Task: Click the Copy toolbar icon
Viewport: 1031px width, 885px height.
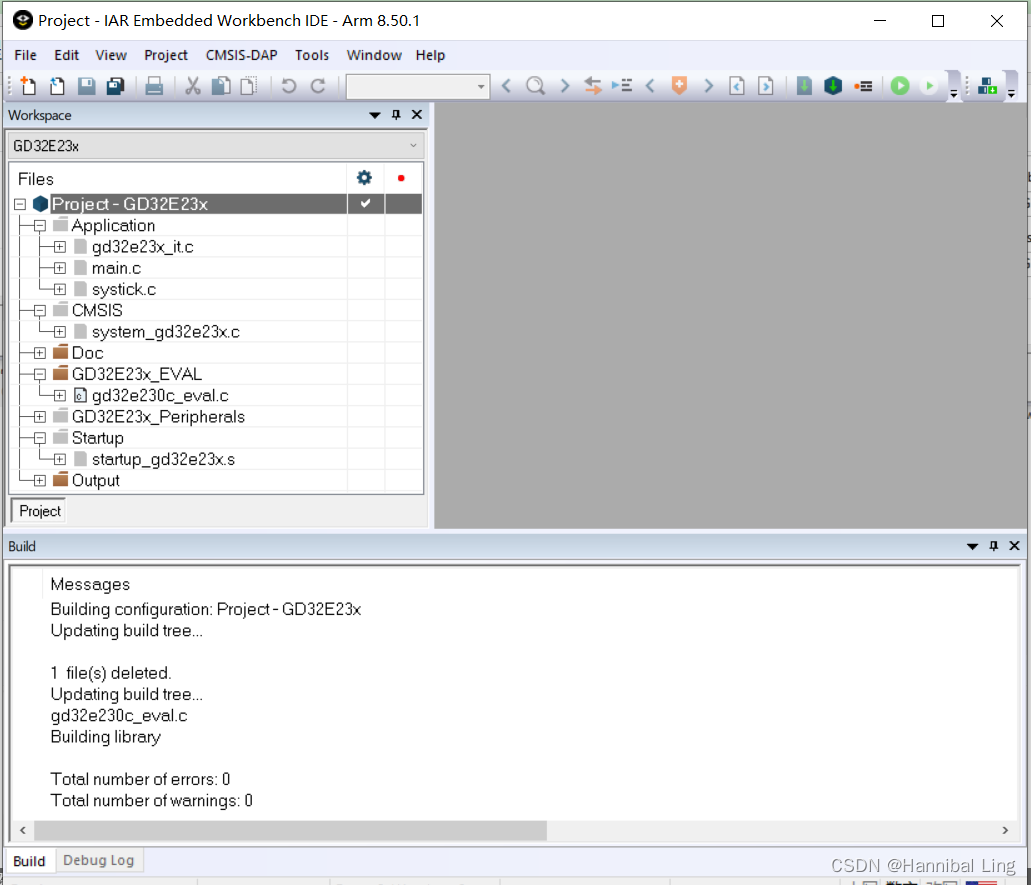Action: coord(221,86)
